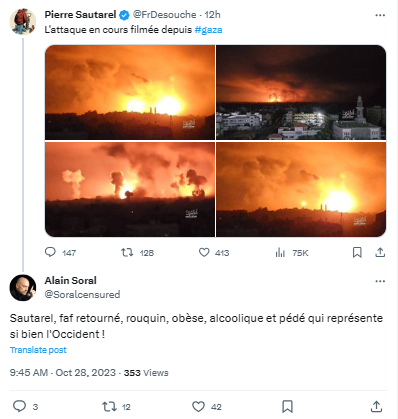Open more options menu on Alain Soral's post

tap(380, 281)
